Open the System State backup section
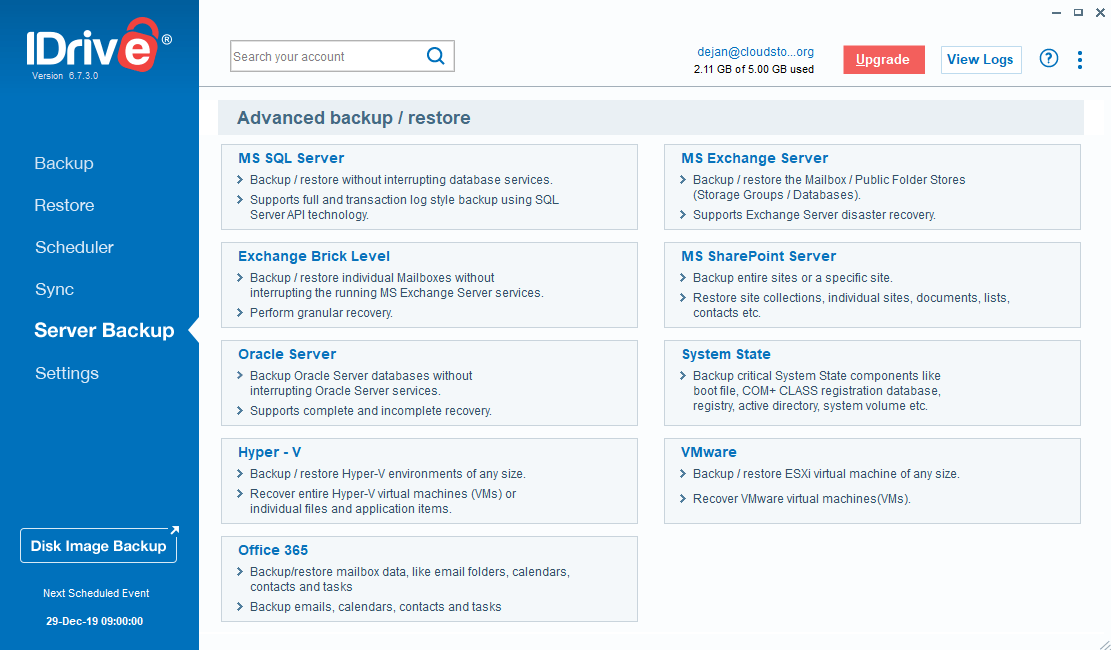 click(x=726, y=354)
